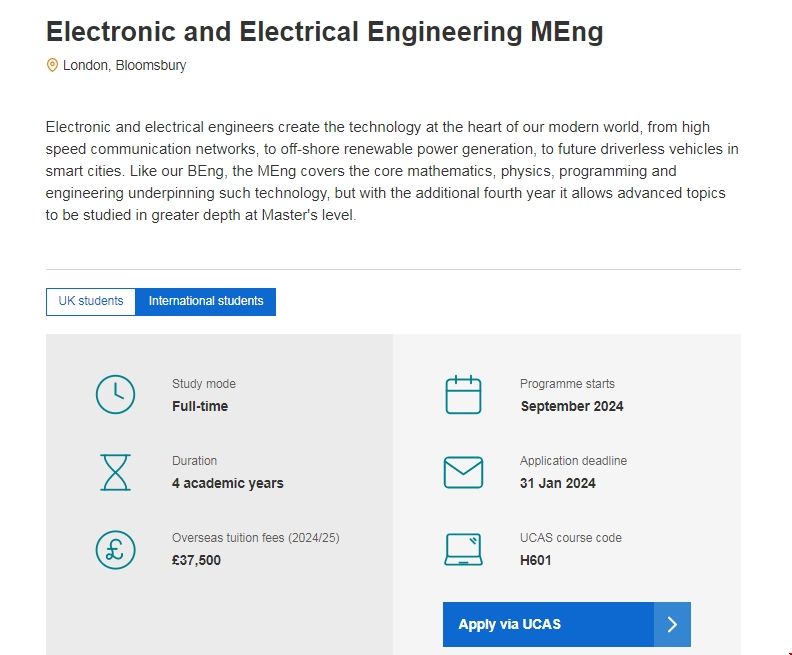Click the laptop icon beside UCAS course code
Image resolution: width=792 pixels, height=655 pixels.
tap(463, 549)
